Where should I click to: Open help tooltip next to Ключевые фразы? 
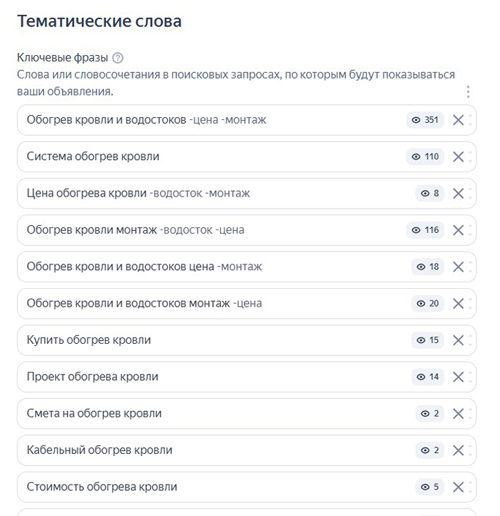point(118,58)
